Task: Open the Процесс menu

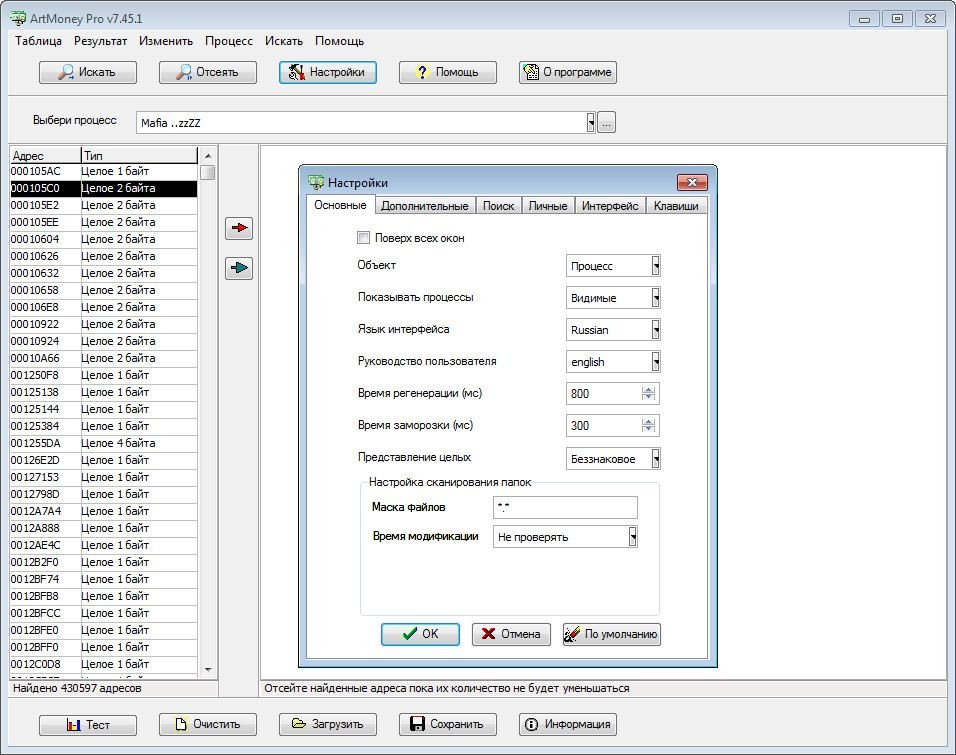Action: click(x=229, y=41)
